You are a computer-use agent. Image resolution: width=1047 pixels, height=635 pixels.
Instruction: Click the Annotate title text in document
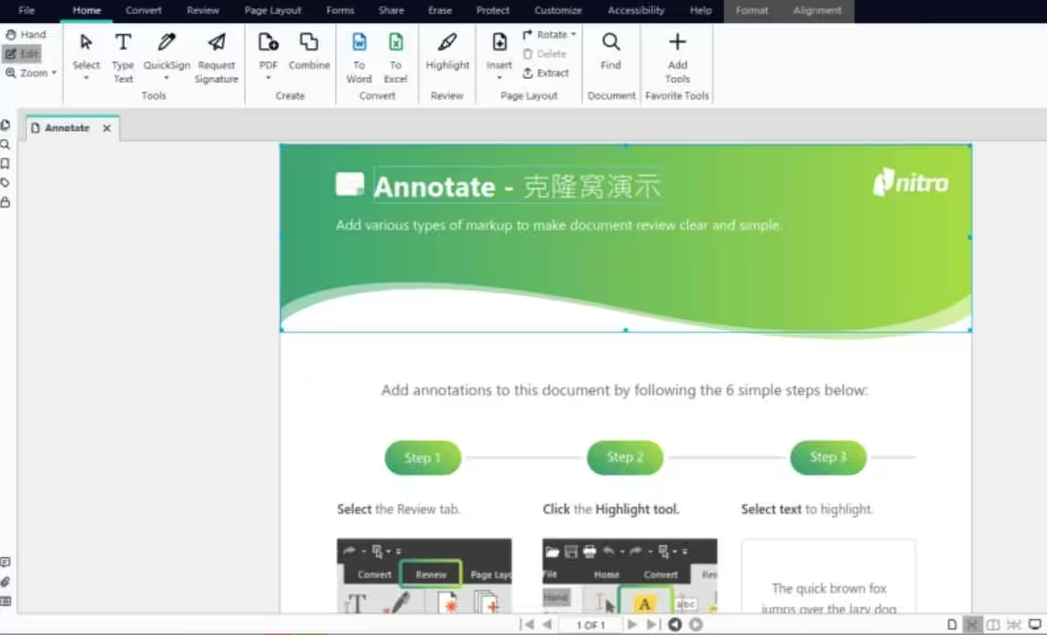click(x=435, y=186)
